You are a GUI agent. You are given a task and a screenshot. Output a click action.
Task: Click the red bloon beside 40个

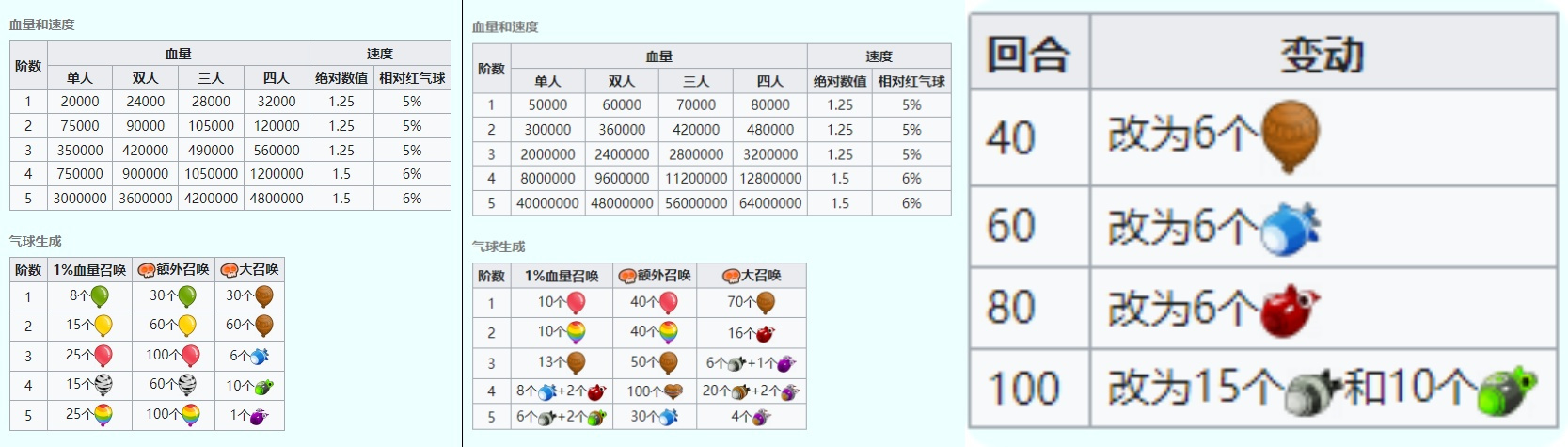668,302
